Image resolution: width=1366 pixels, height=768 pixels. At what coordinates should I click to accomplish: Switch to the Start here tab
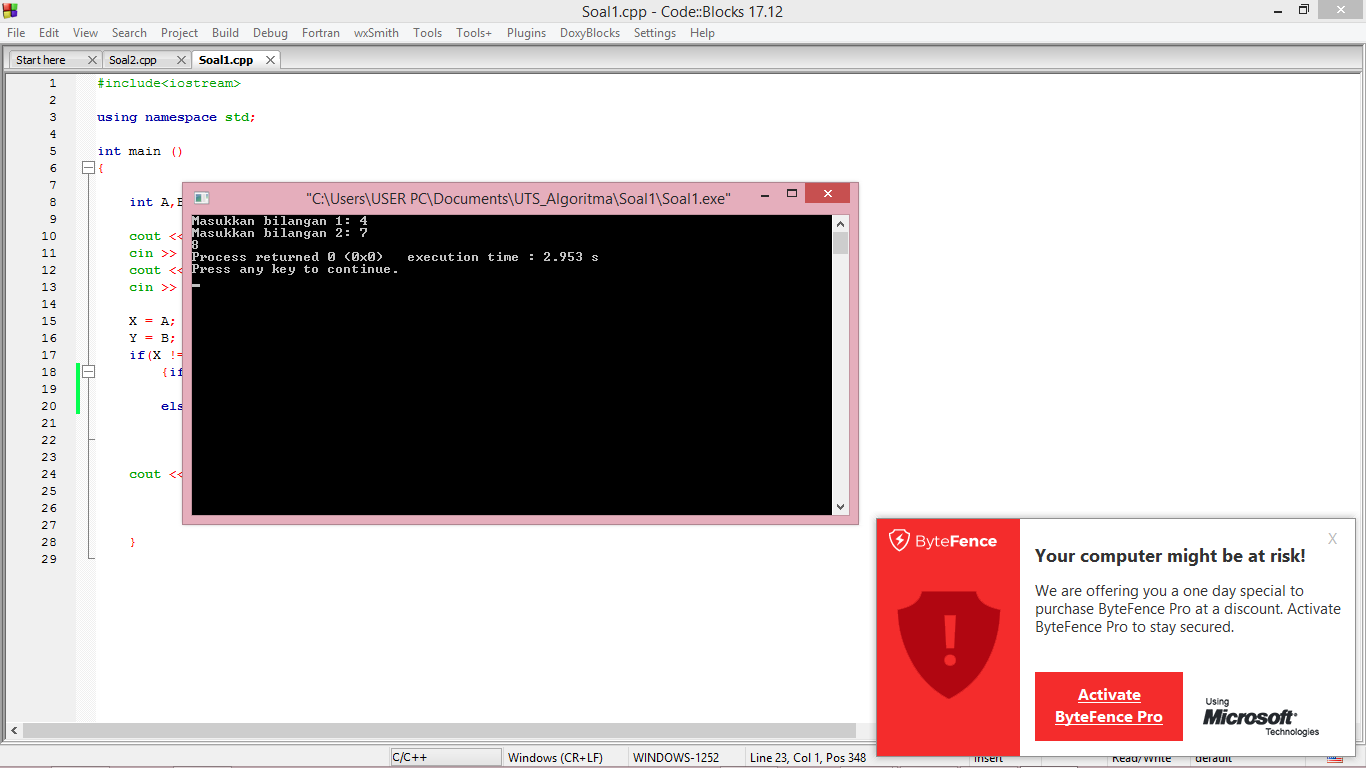point(41,60)
